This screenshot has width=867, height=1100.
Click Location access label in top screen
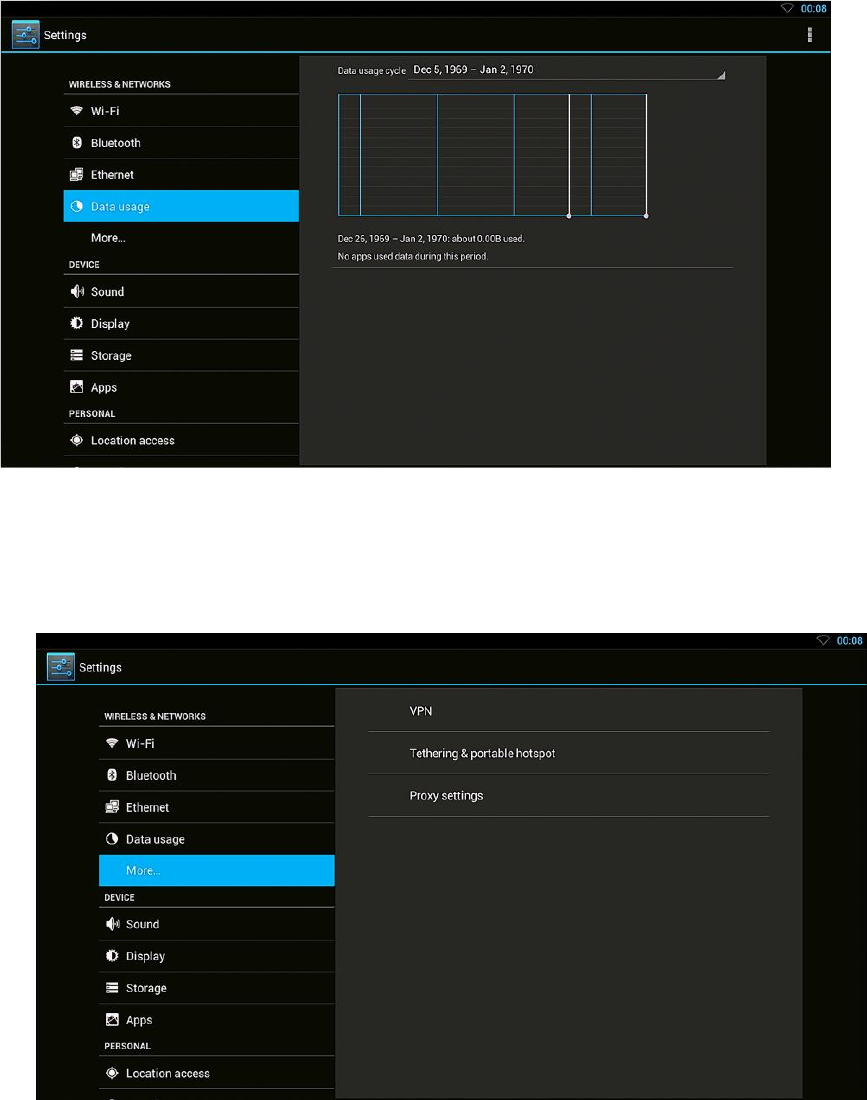(133, 441)
